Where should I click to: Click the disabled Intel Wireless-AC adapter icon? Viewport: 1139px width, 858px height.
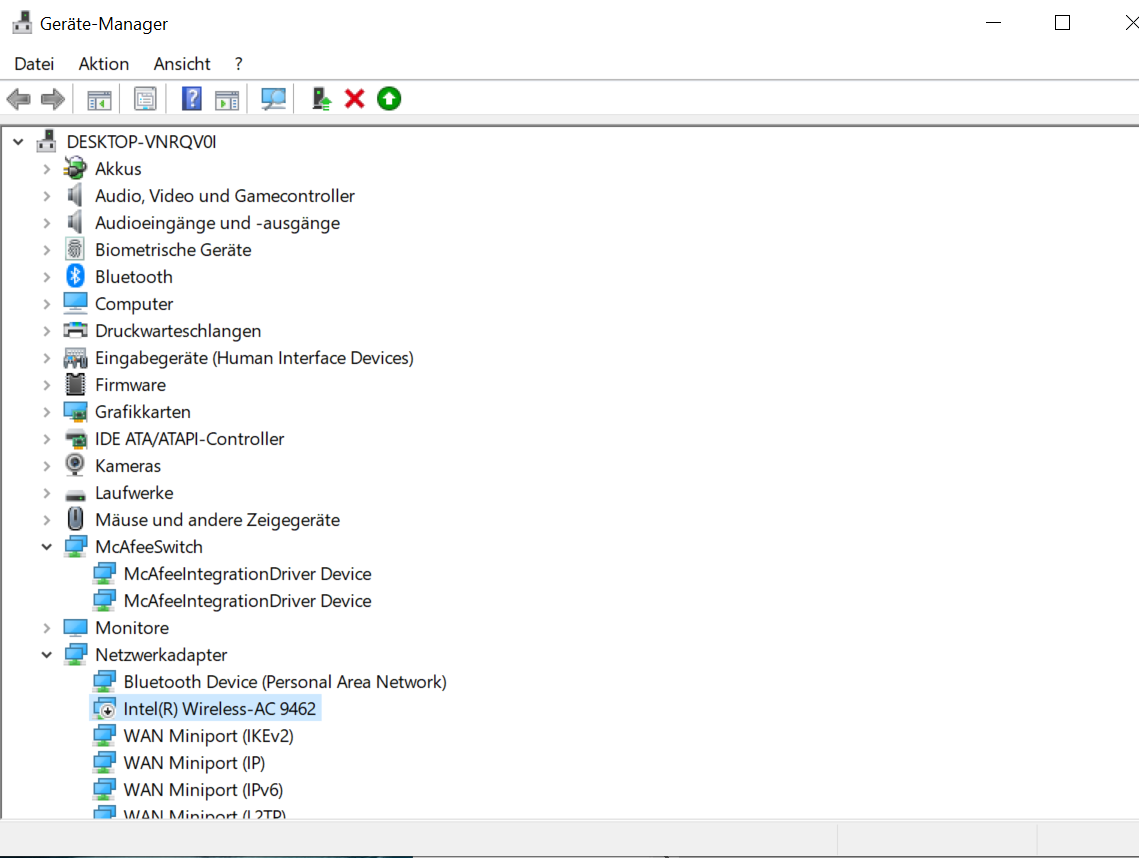105,708
